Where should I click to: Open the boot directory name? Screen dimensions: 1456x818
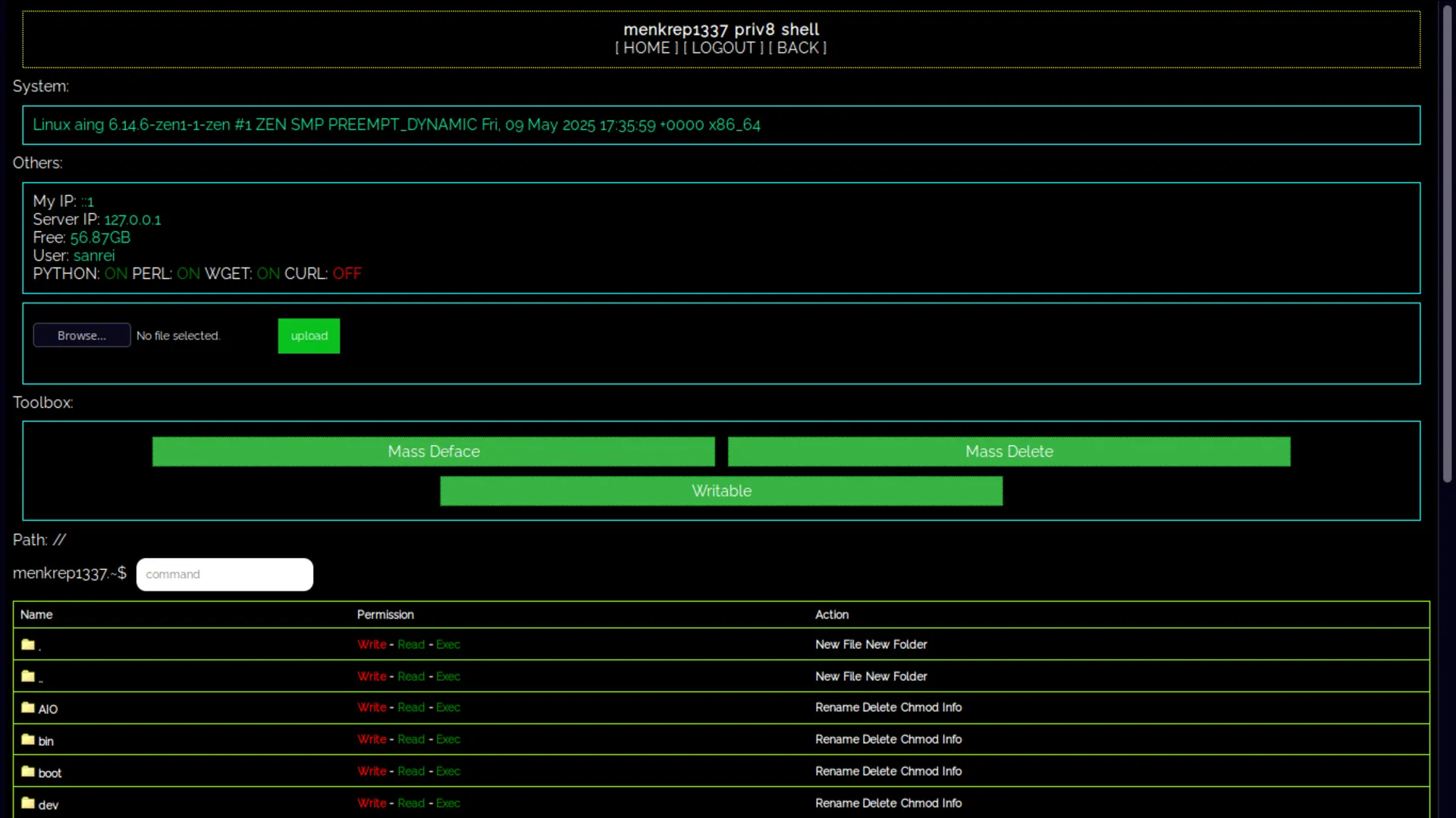point(50,773)
